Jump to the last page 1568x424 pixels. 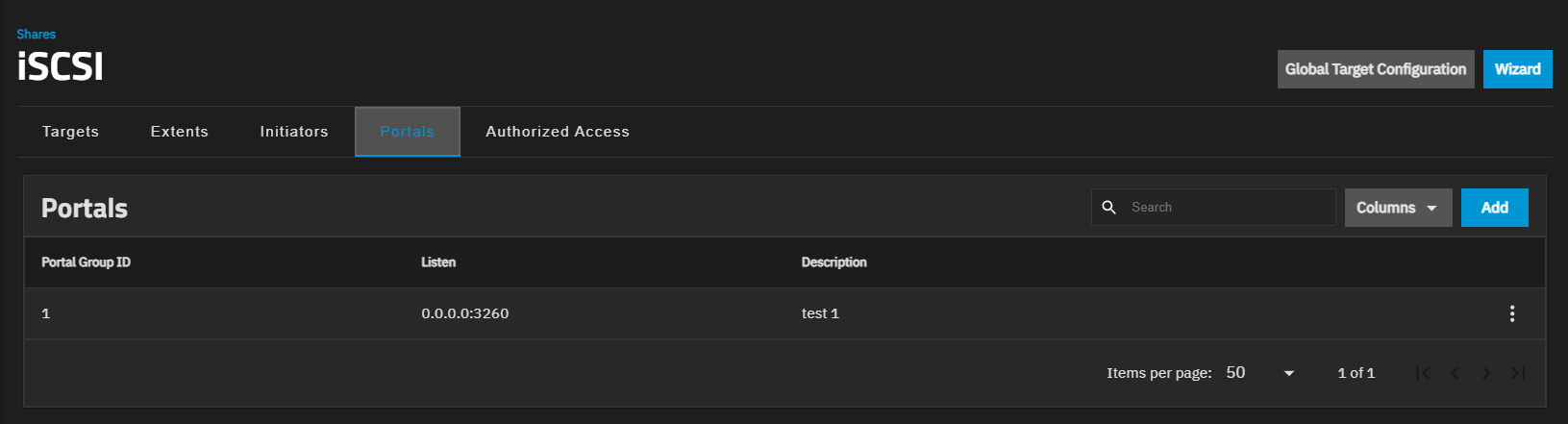click(x=1518, y=373)
